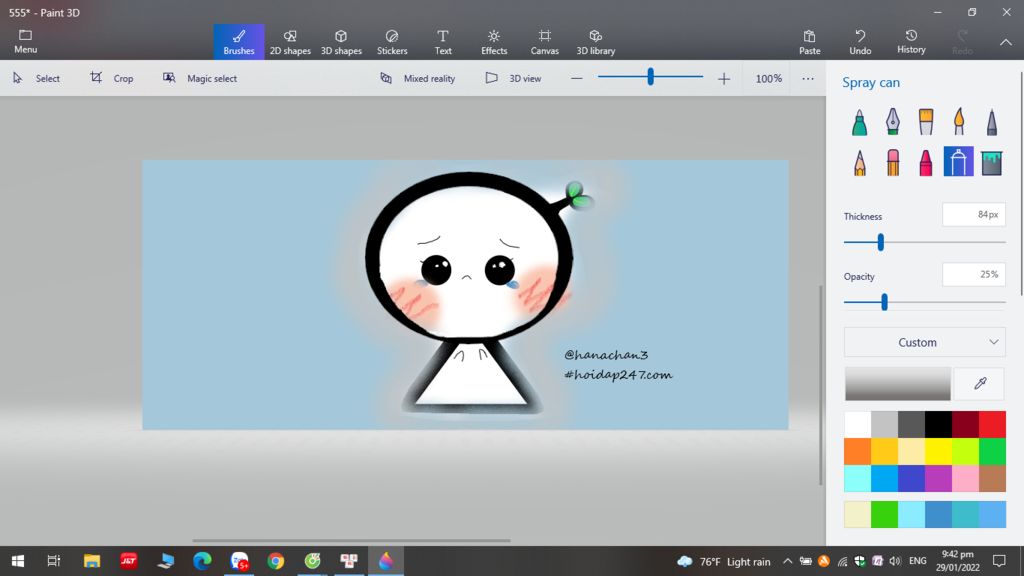Click the Thickness value field
Viewport: 1024px width, 576px height.
point(973,215)
